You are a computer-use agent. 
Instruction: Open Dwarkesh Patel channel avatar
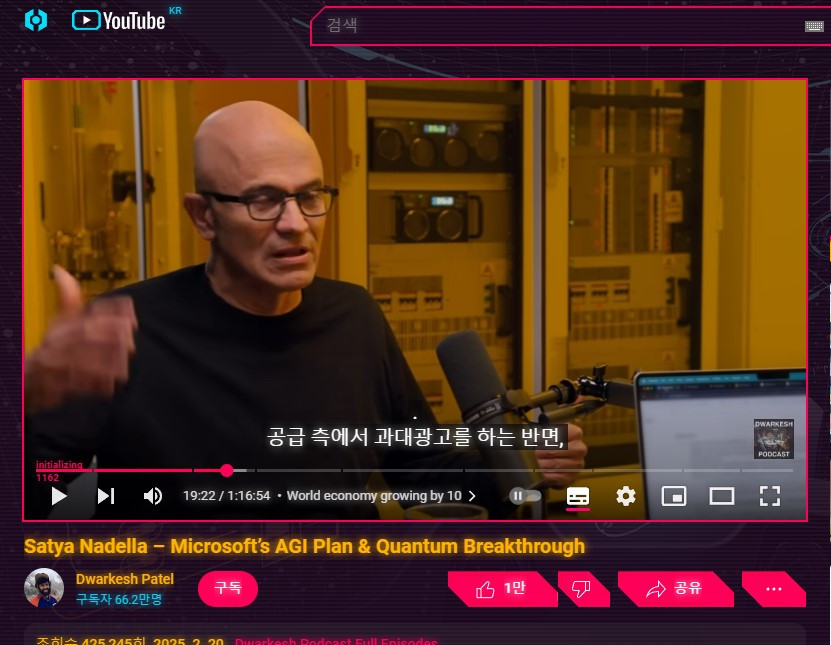44,588
